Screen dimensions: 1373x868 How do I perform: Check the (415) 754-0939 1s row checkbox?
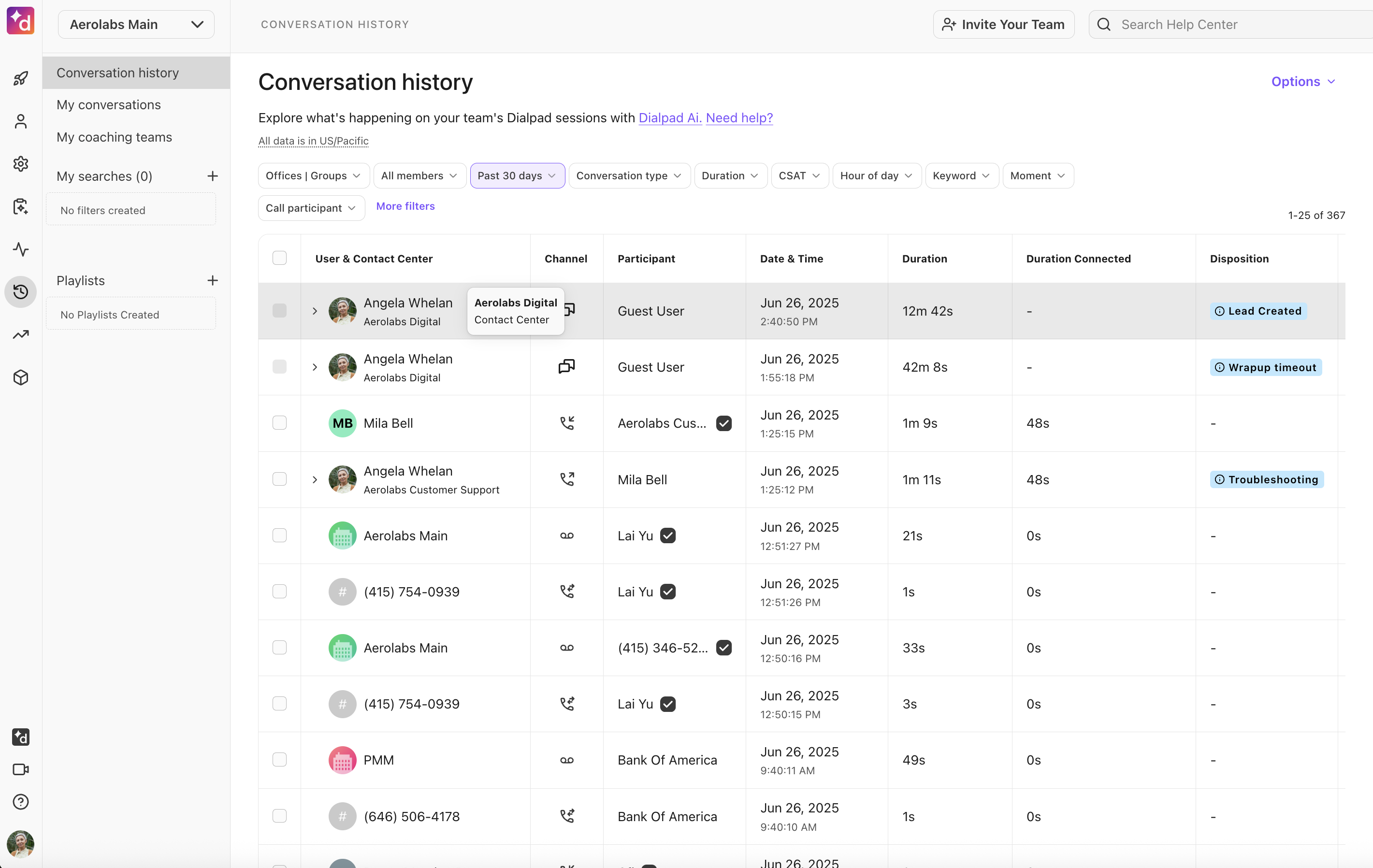pyautogui.click(x=279, y=592)
